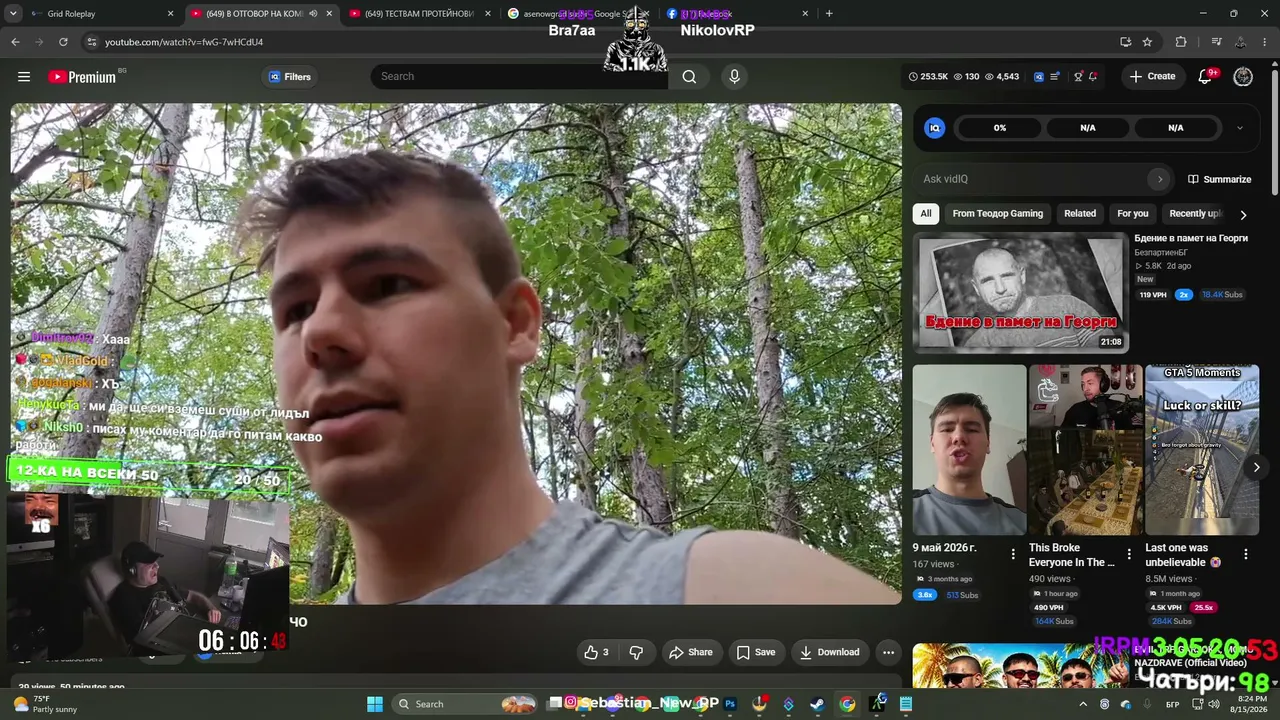Click the Download button
This screenshot has width=1280, height=720.
tap(829, 652)
